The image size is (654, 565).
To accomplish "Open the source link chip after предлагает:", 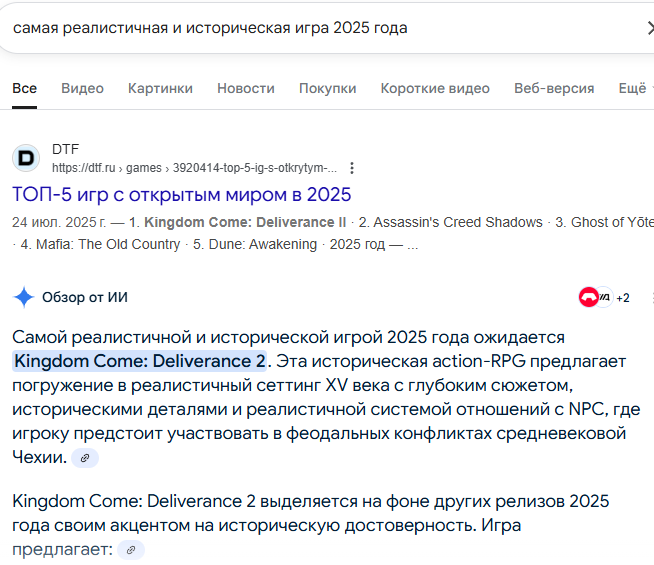I will [x=131, y=550].
